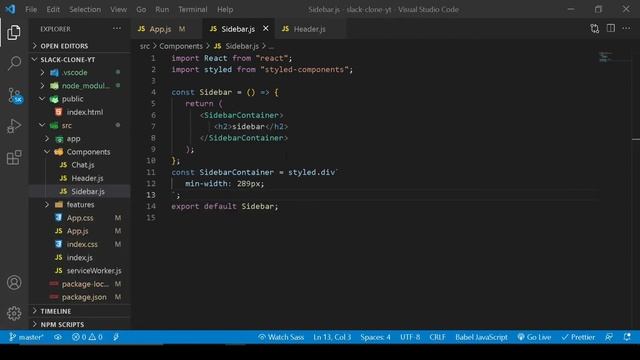Click the errors and warnings count in status bar
Image resolution: width=640 pixels, height=360 pixels.
pyautogui.click(x=87, y=337)
